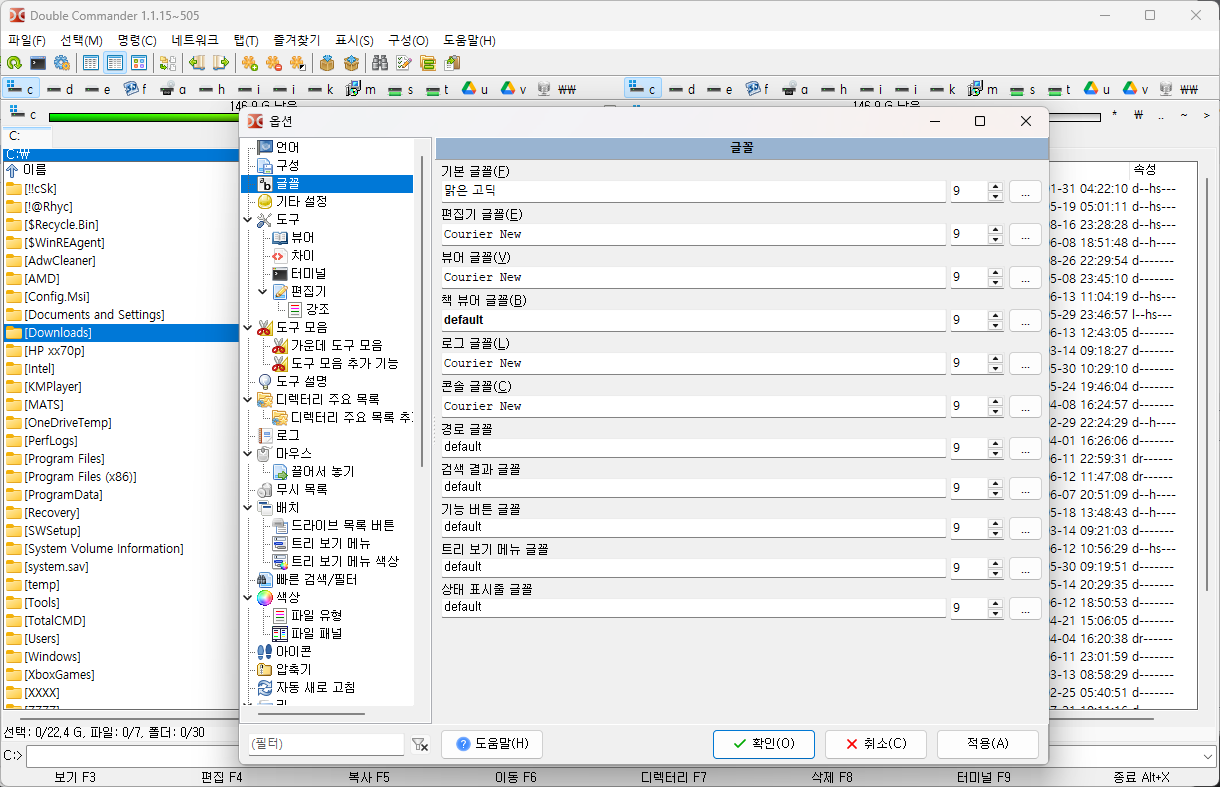Collapse the 색상 tree node
The width and height of the screenshot is (1220, 787).
248,597
